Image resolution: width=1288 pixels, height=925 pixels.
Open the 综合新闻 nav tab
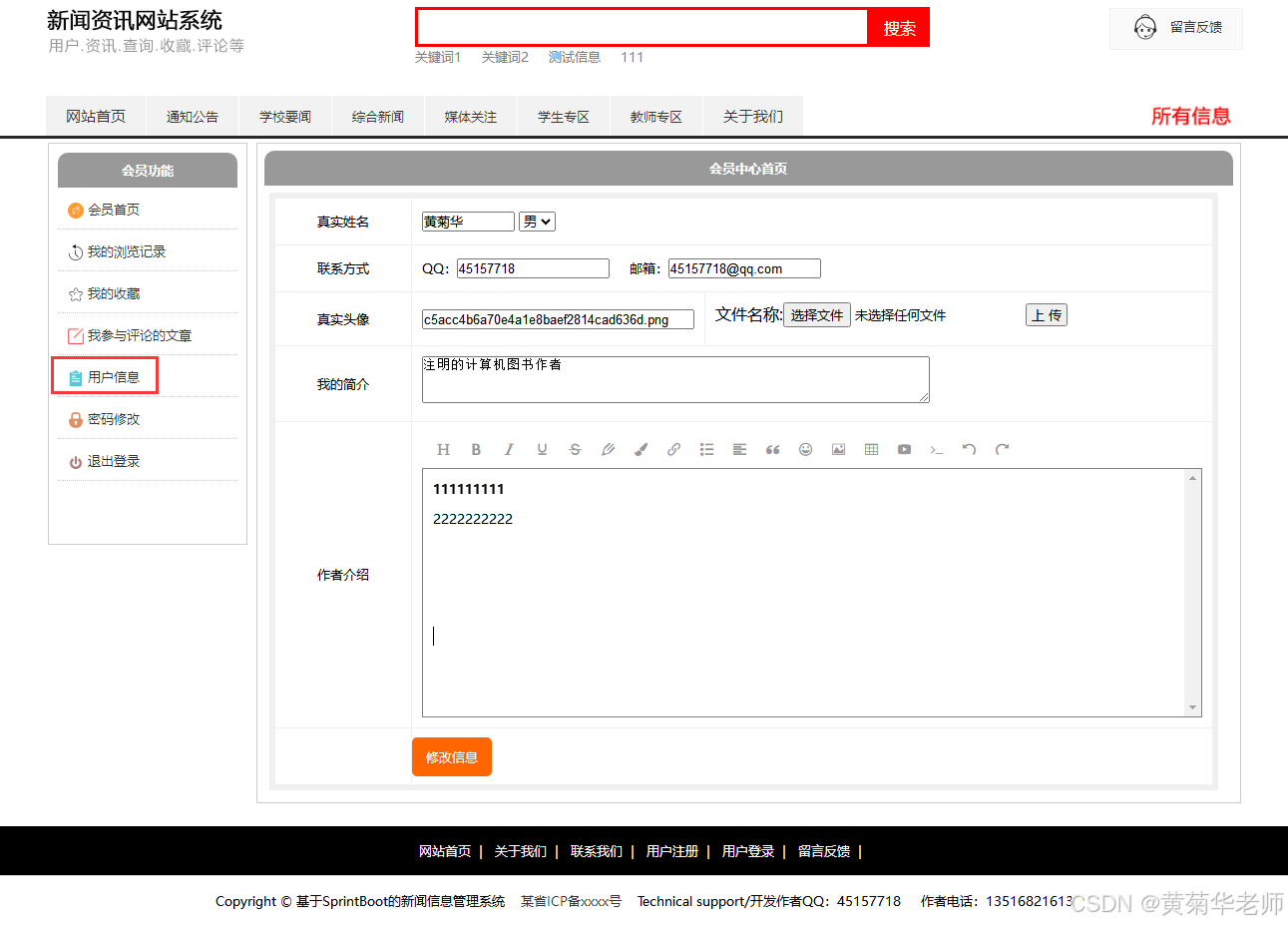378,116
